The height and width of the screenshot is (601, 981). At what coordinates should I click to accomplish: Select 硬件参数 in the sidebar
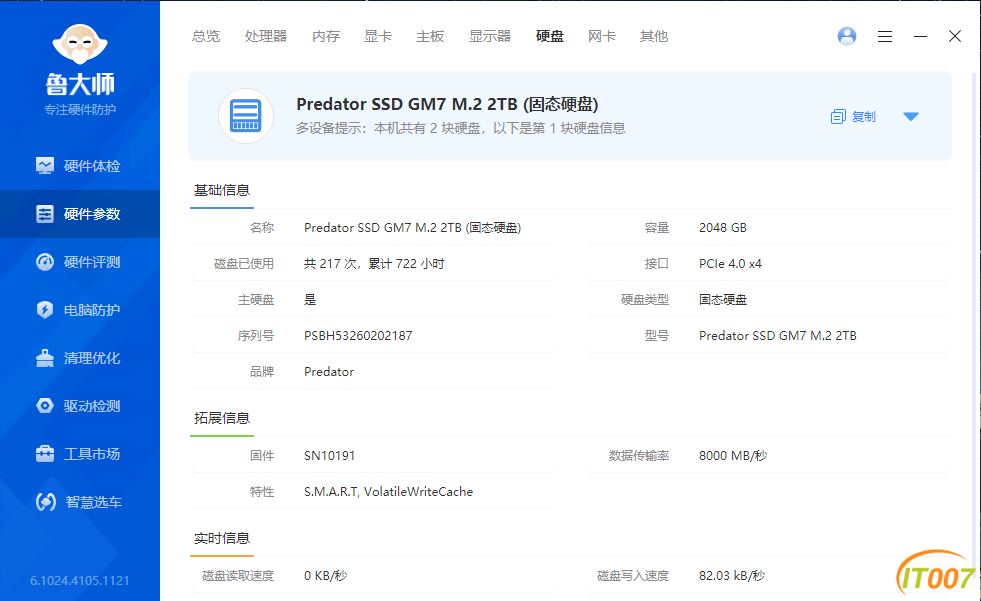(80, 214)
